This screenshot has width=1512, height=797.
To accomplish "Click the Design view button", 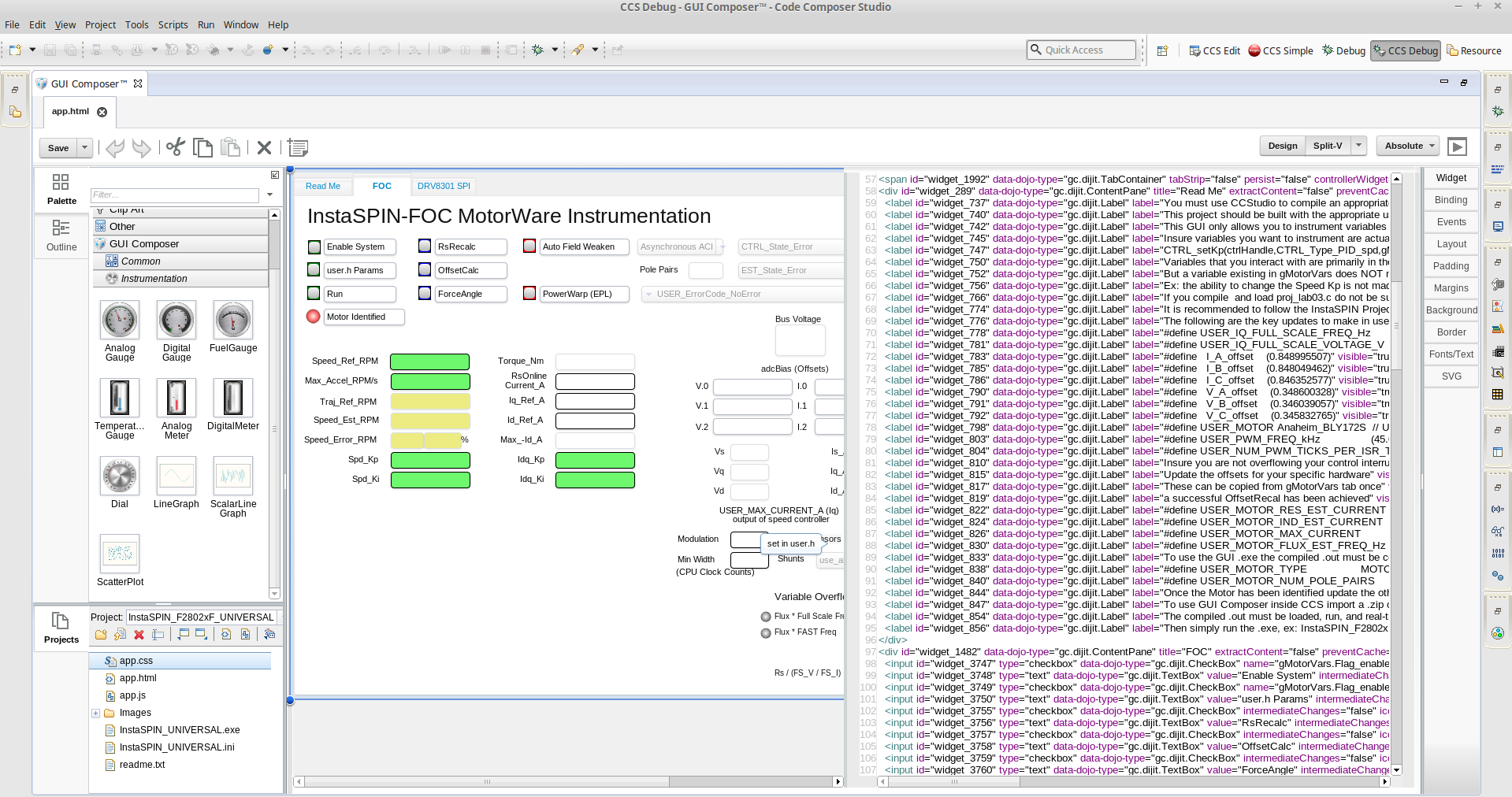I will (x=1282, y=146).
